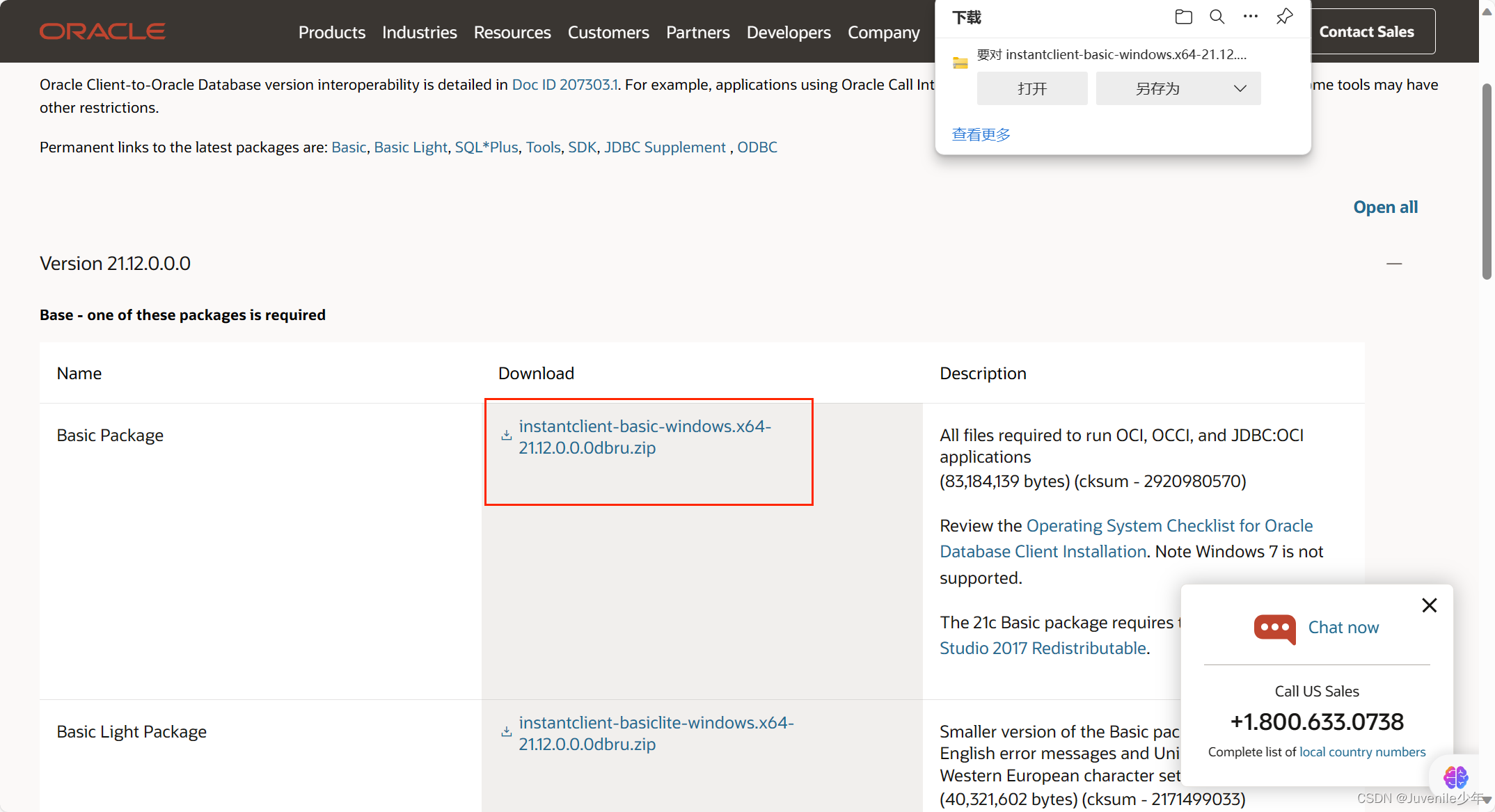Click the Contact Sales button

(1367, 31)
